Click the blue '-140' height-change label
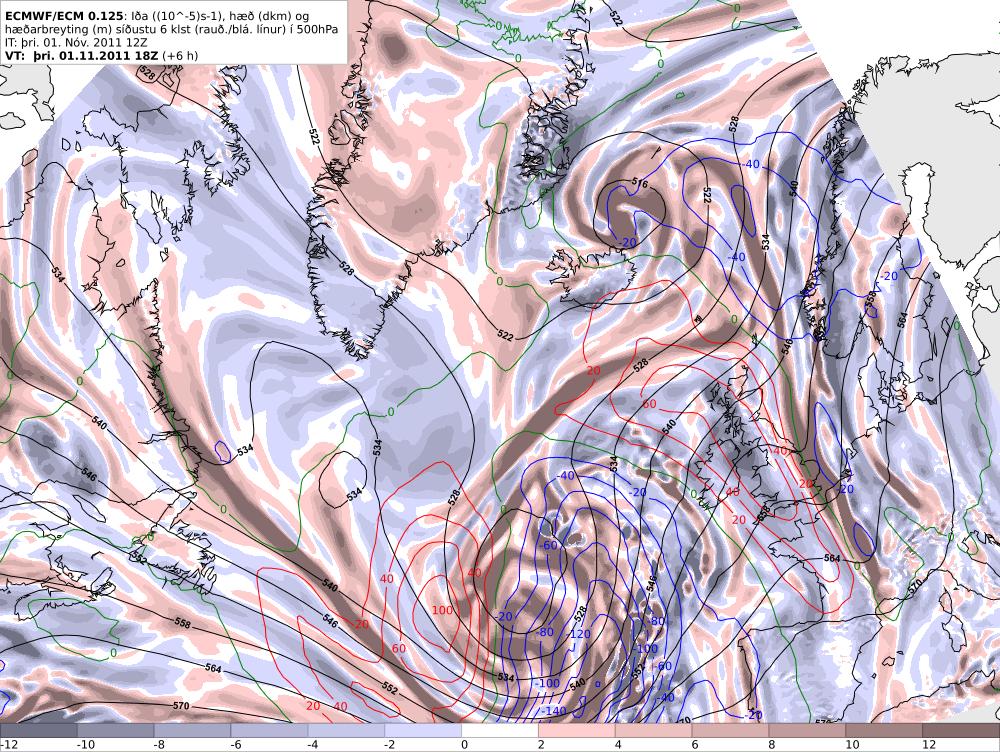This screenshot has height=752, width=1000. pos(553,711)
